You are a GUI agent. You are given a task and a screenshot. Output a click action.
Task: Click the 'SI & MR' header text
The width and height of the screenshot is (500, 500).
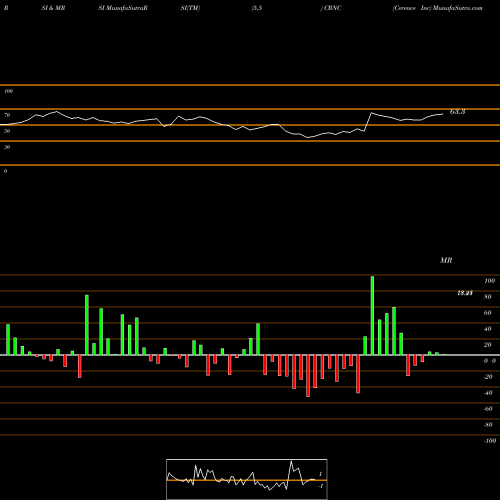(53, 8)
